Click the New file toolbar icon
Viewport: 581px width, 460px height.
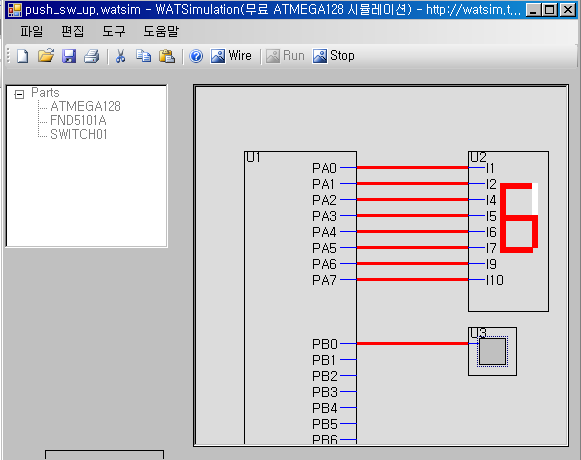[x=23, y=56]
